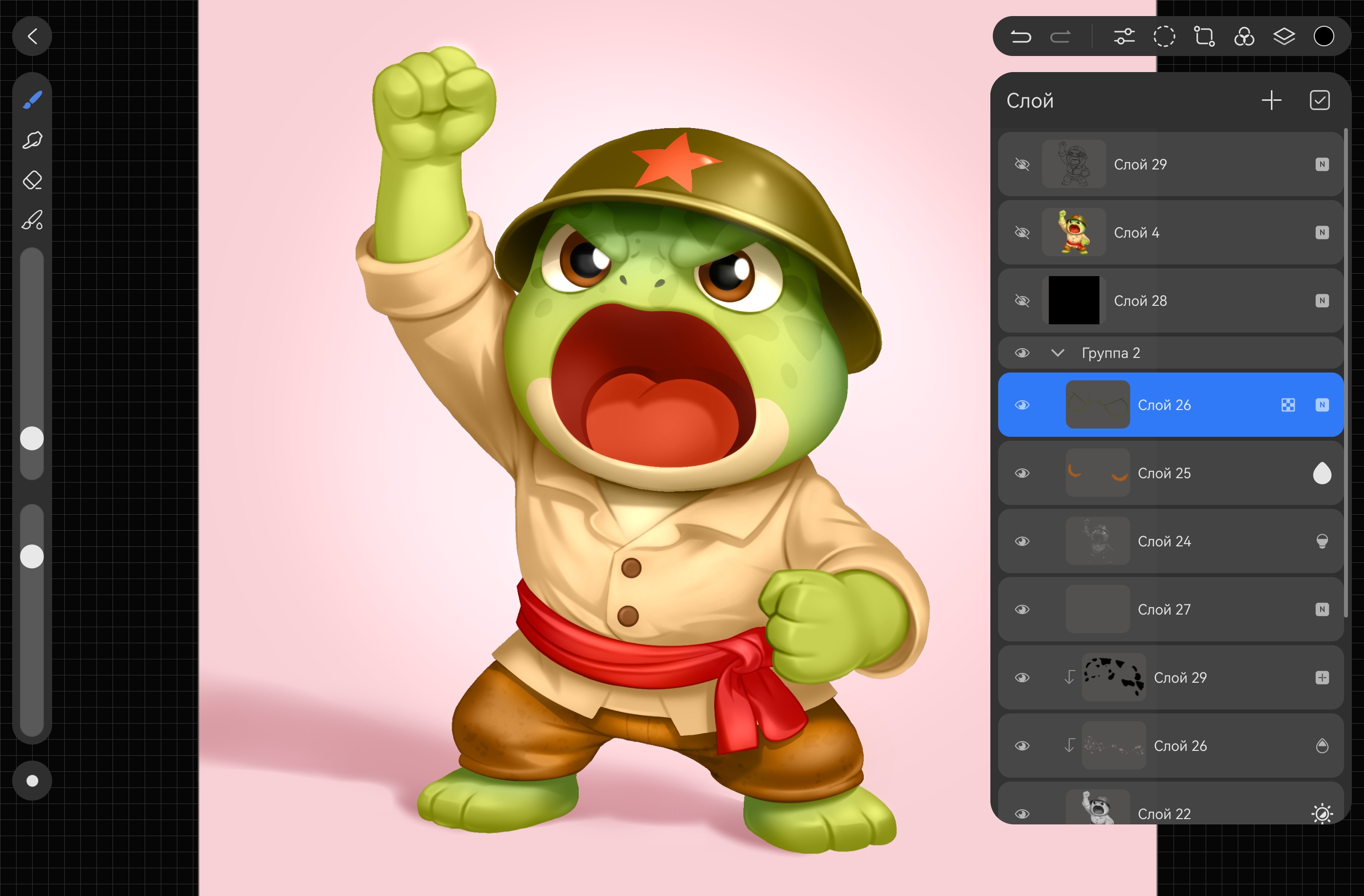The width and height of the screenshot is (1364, 896).
Task: Open the Adjustments sliders menu
Action: 1124,37
